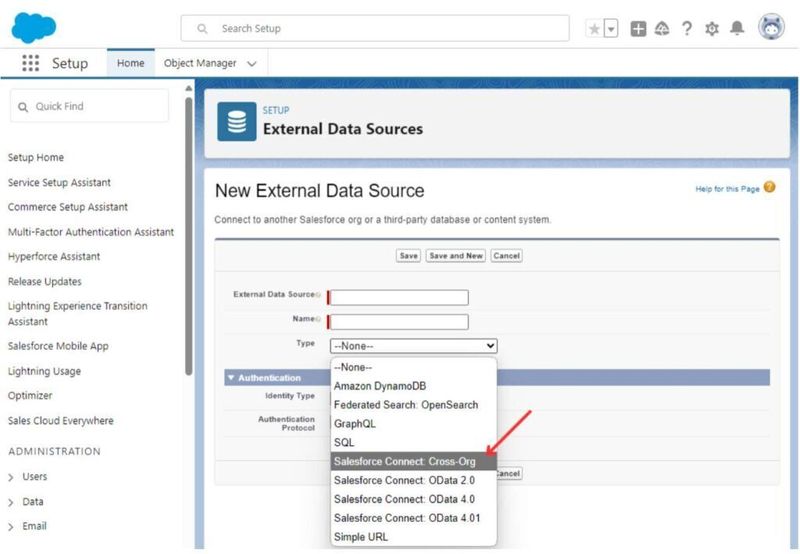Click the orange help question icon
Screen dimensions: 800x554
tap(769, 187)
